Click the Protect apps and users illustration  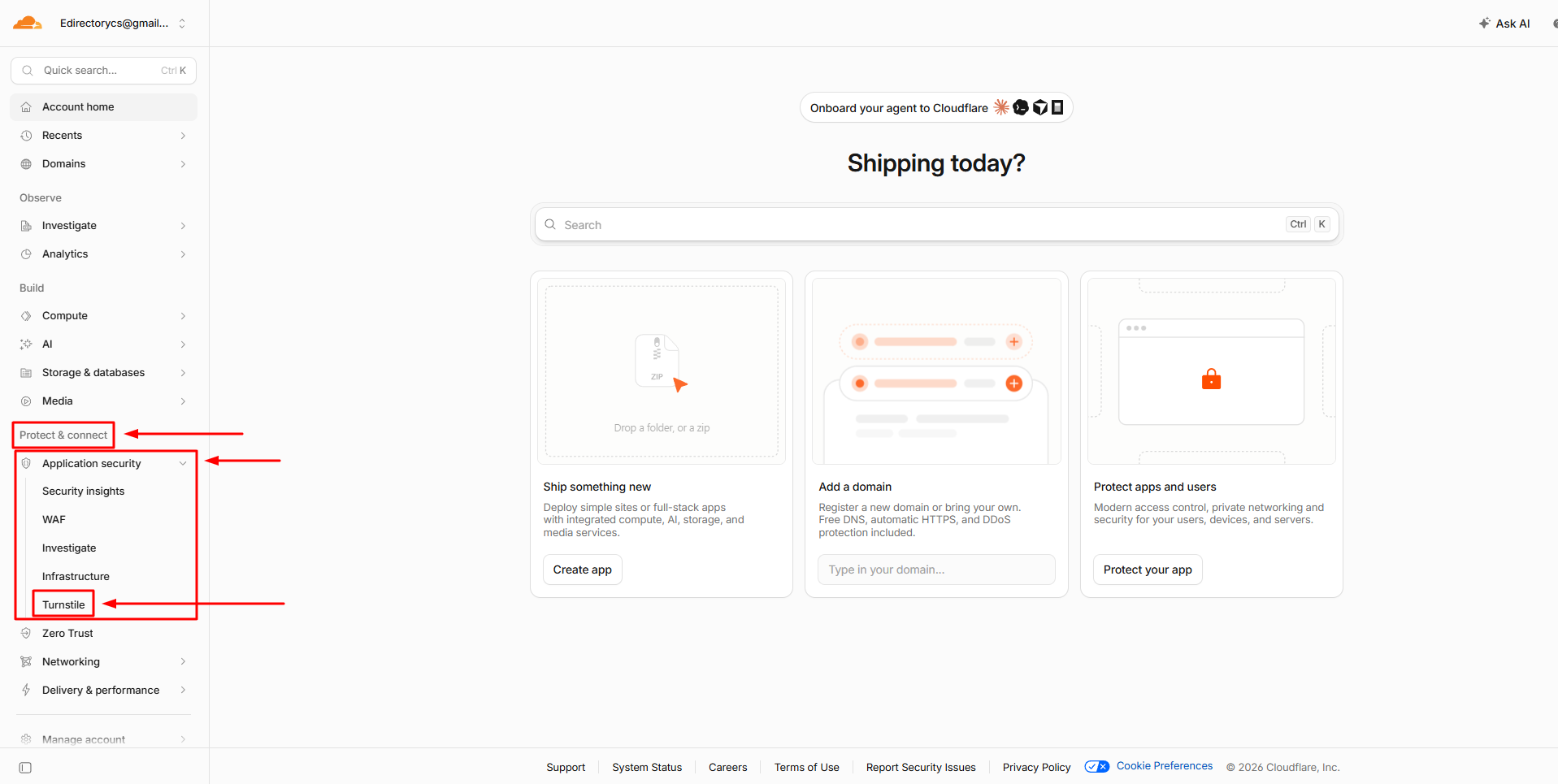1211,371
